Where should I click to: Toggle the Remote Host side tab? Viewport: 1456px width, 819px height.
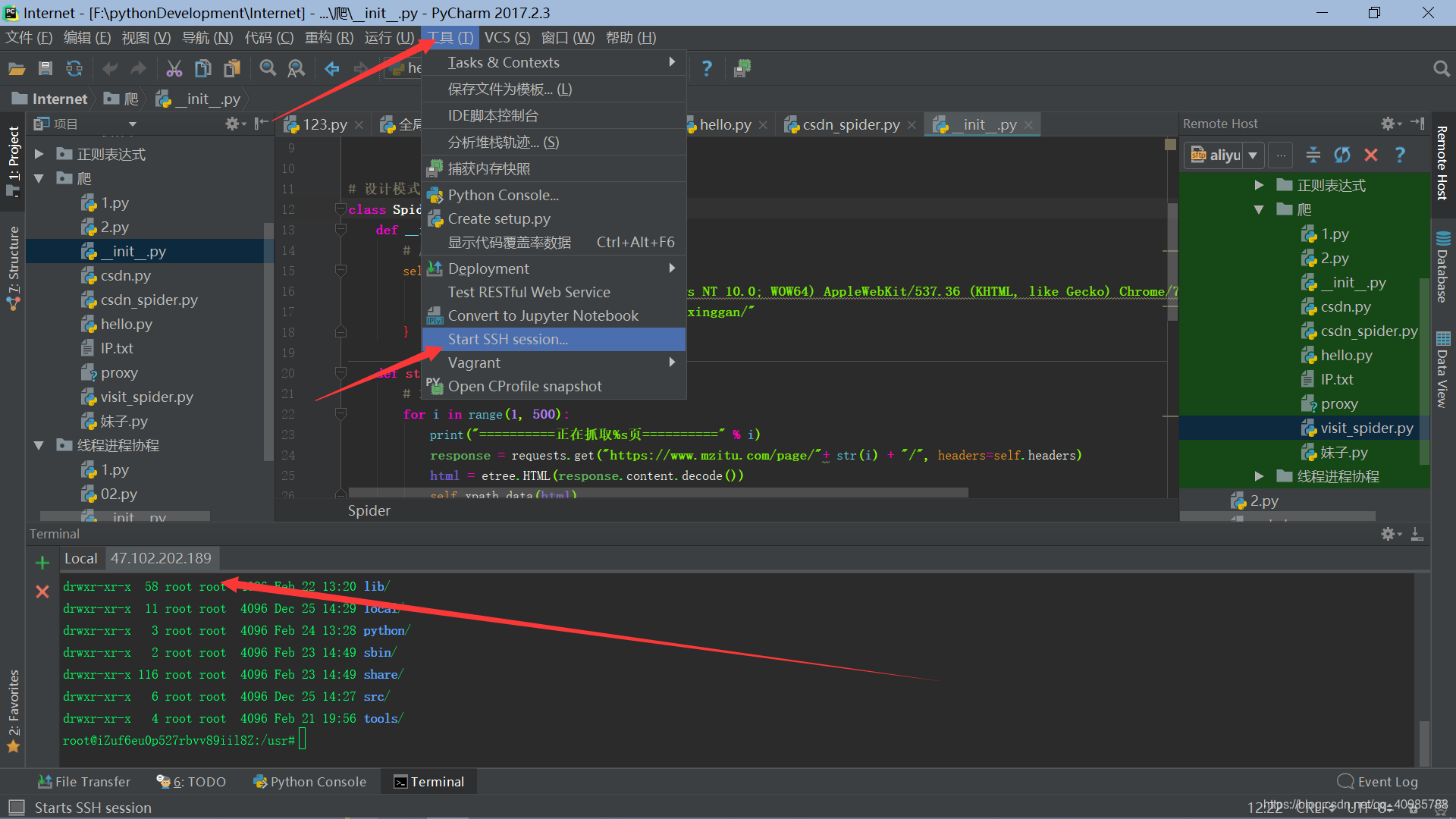pos(1442,162)
